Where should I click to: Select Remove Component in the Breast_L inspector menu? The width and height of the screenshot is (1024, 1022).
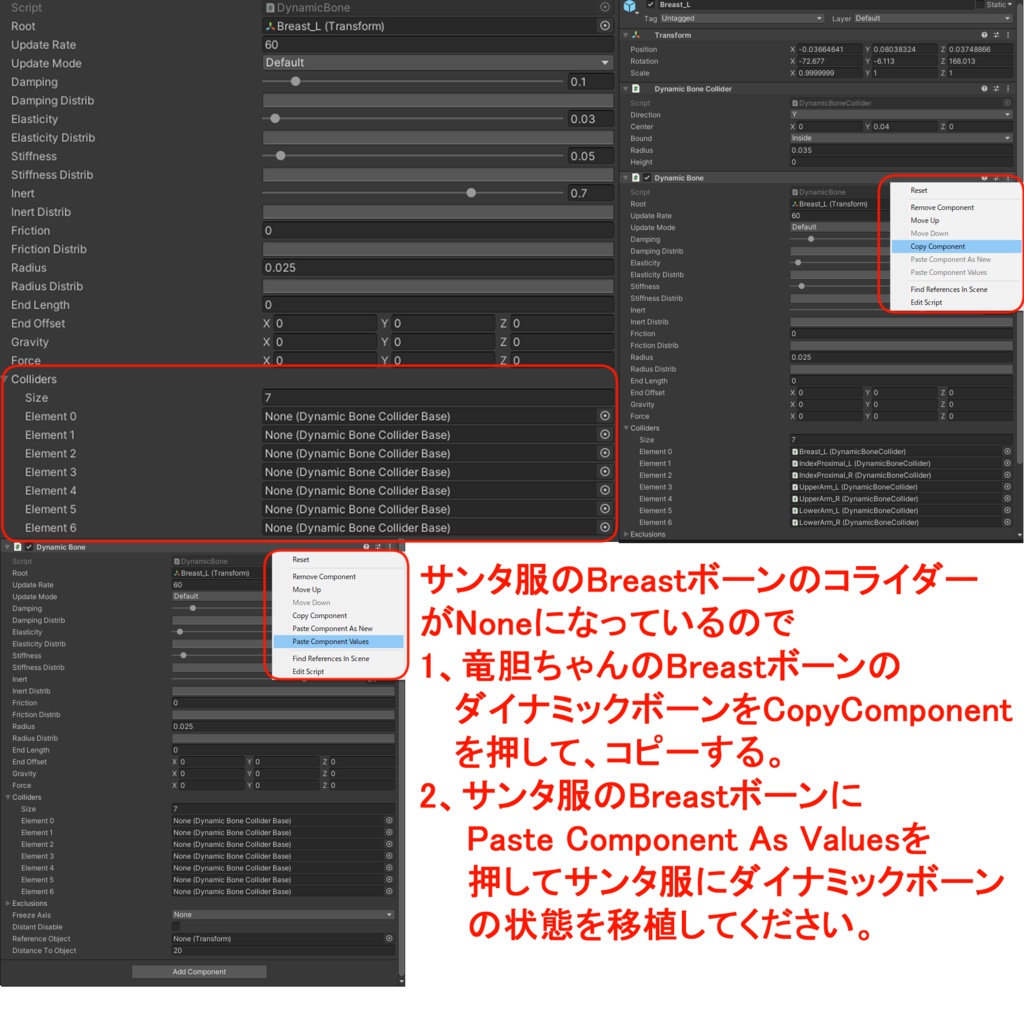point(942,207)
